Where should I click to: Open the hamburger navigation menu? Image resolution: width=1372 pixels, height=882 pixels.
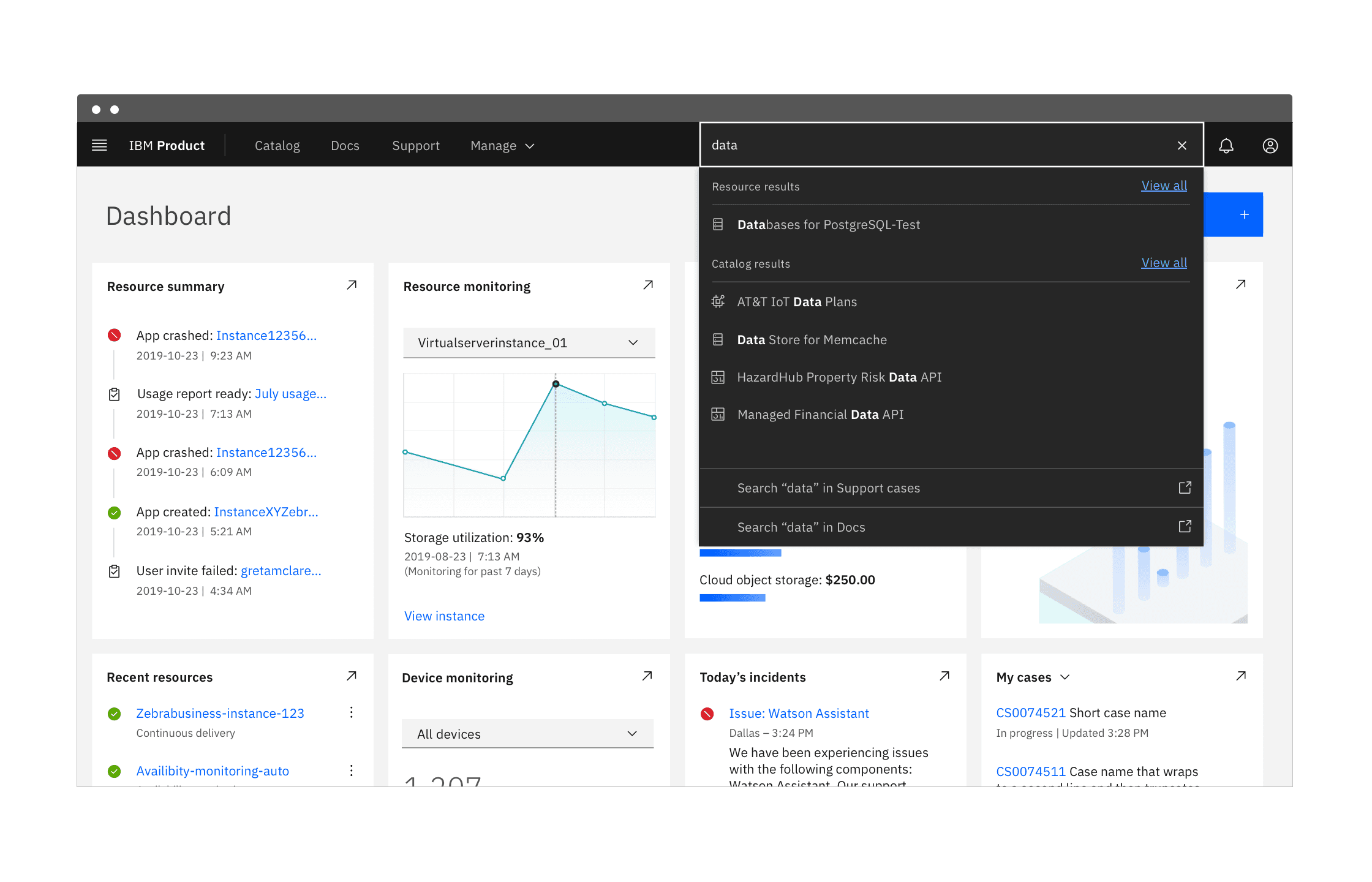coord(99,145)
